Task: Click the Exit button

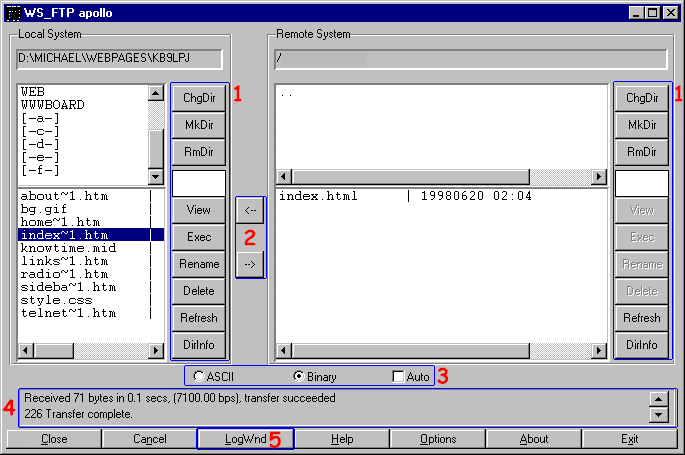Action: pos(630,439)
